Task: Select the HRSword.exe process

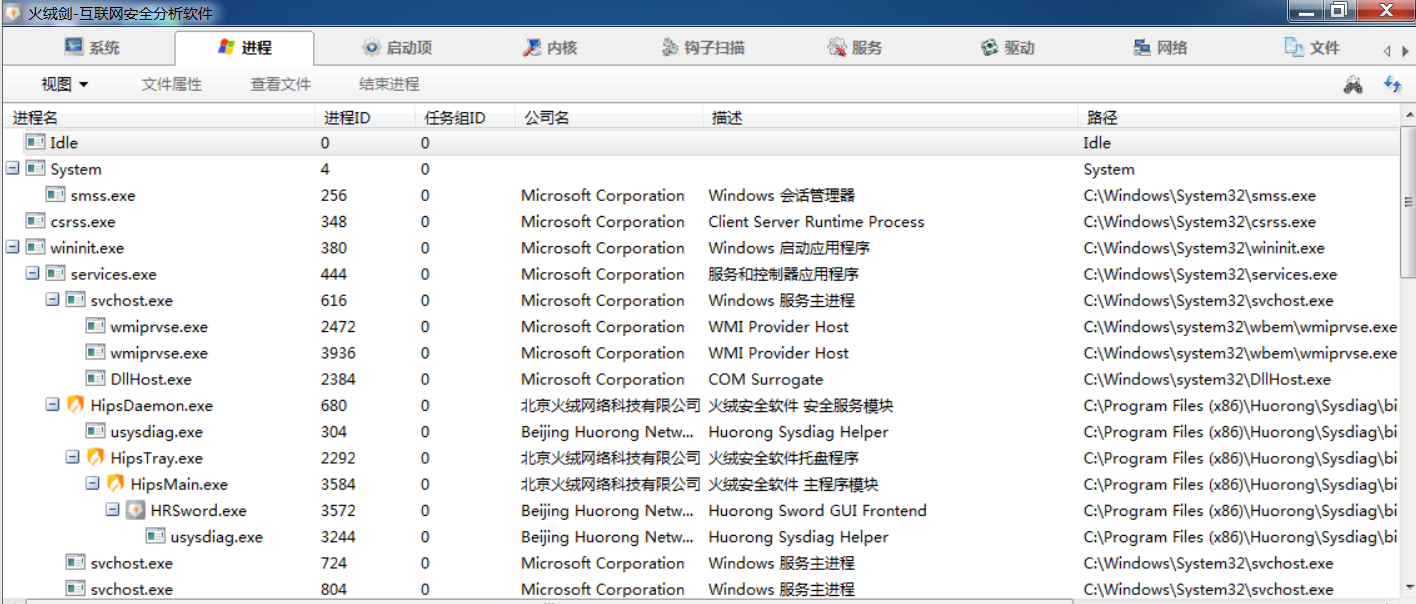Action: click(701, 510)
